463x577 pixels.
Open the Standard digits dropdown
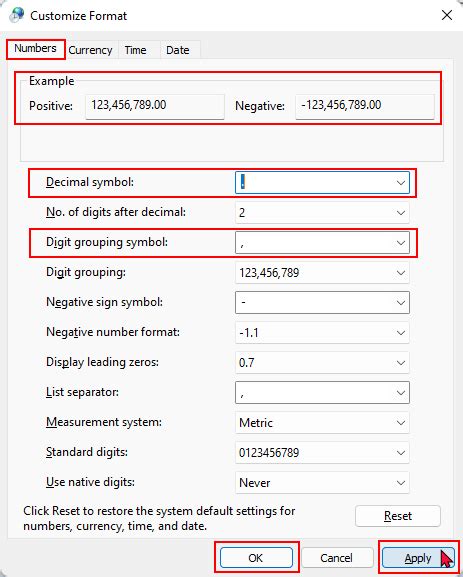coord(322,453)
